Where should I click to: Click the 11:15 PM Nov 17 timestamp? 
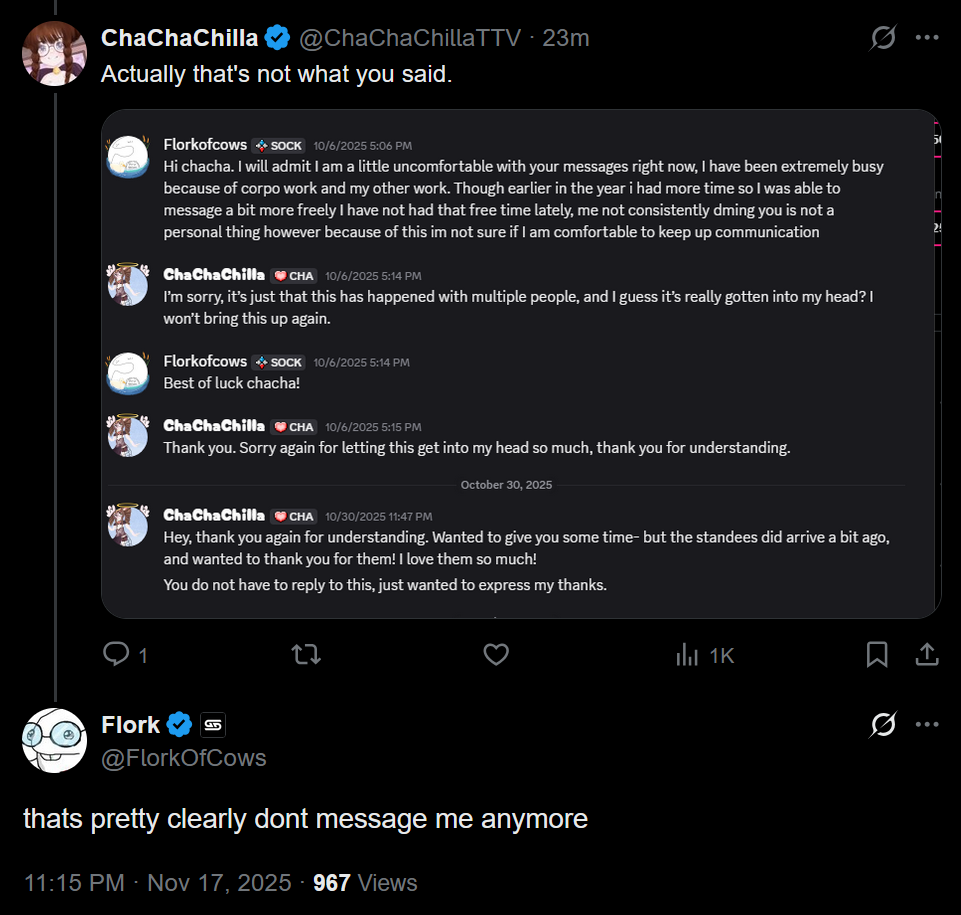tap(158, 883)
